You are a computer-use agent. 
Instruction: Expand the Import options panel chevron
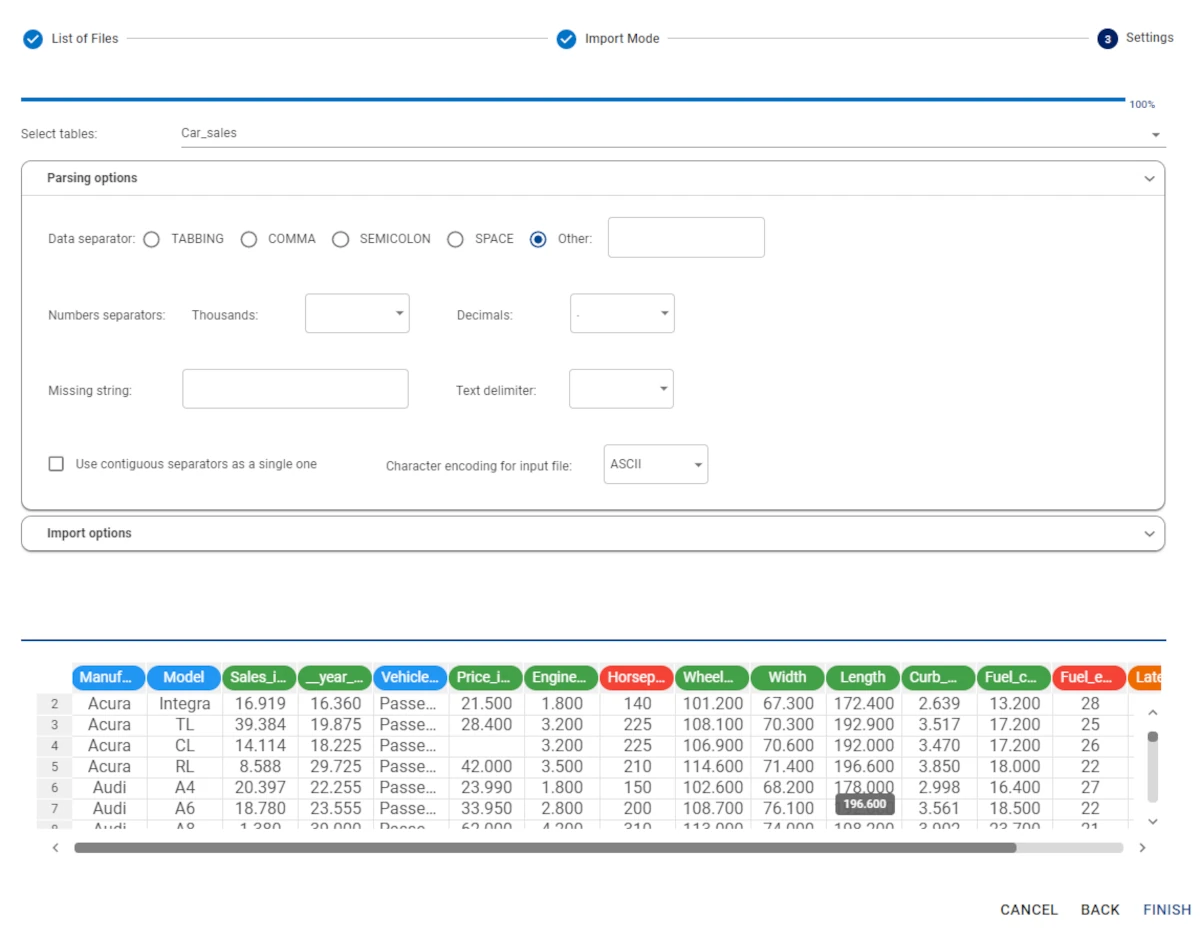point(1149,533)
